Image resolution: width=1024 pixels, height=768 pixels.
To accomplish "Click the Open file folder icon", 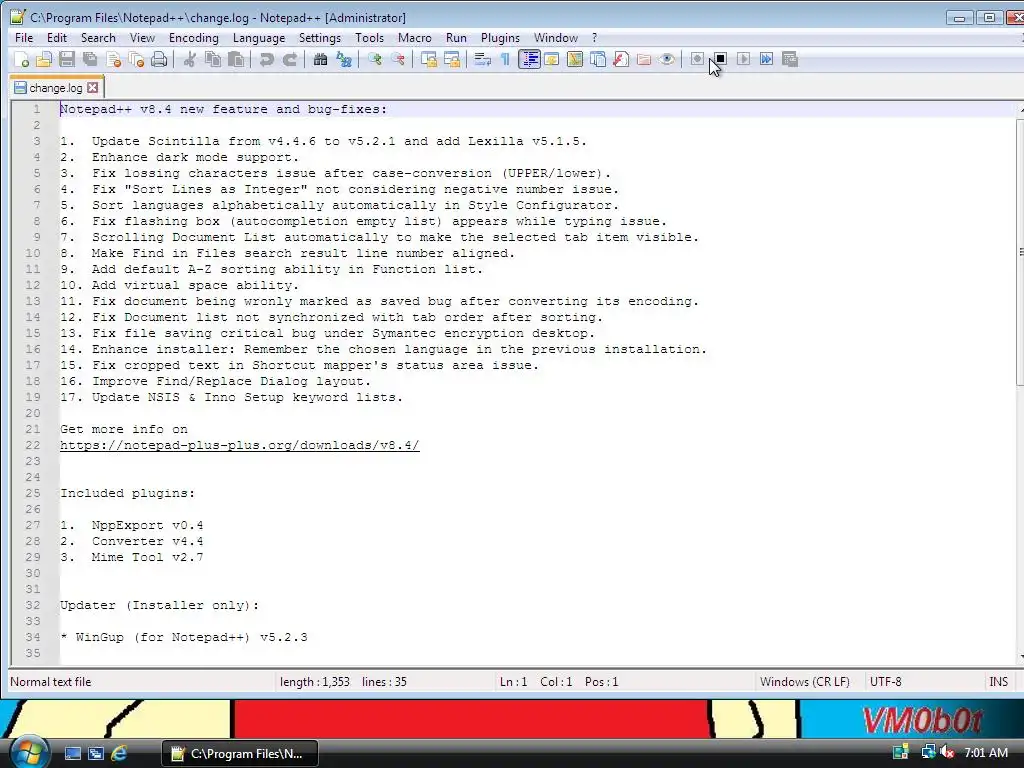I will [44, 60].
